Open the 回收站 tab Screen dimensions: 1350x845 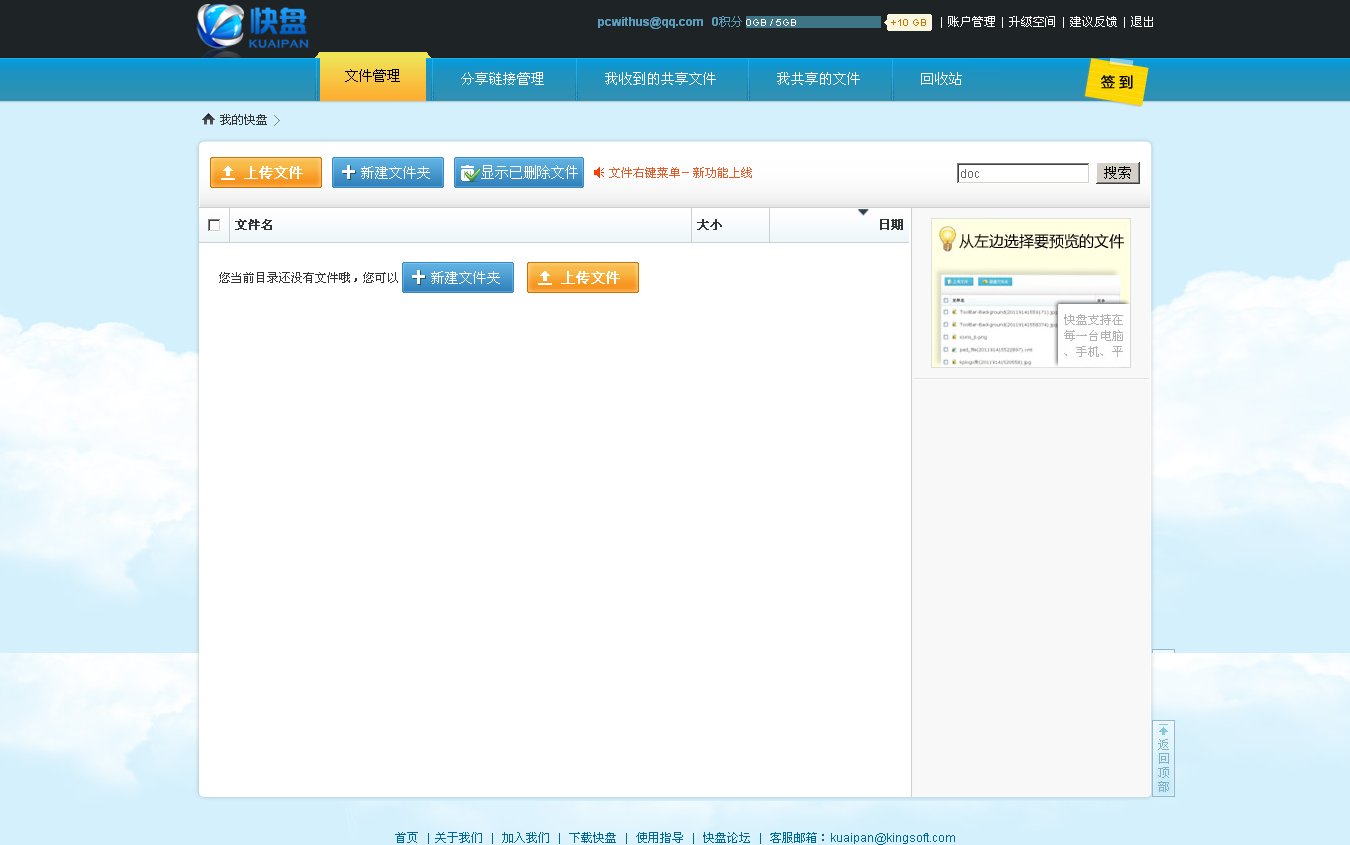point(941,79)
